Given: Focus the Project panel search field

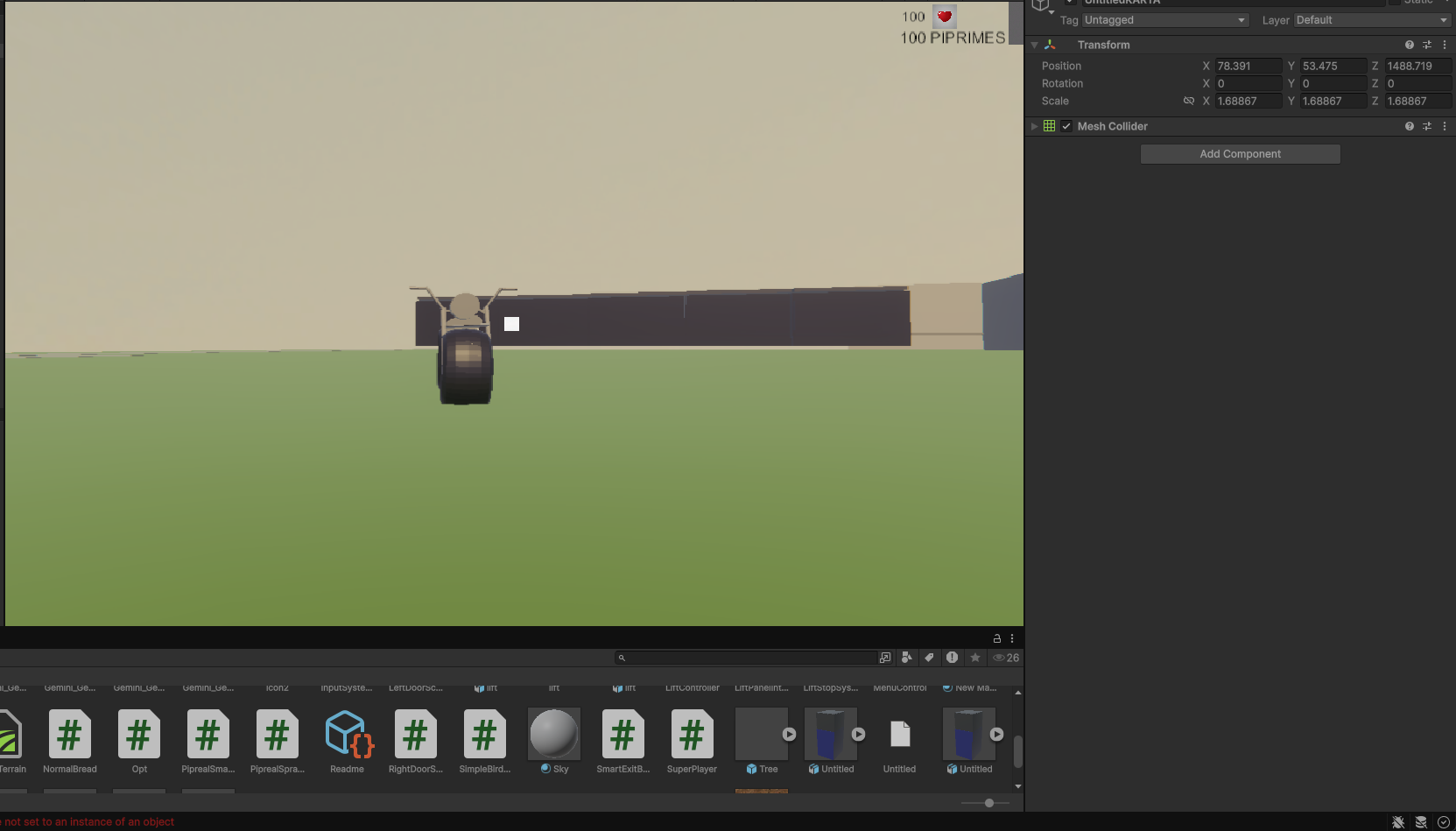Looking at the screenshot, I should point(746,658).
